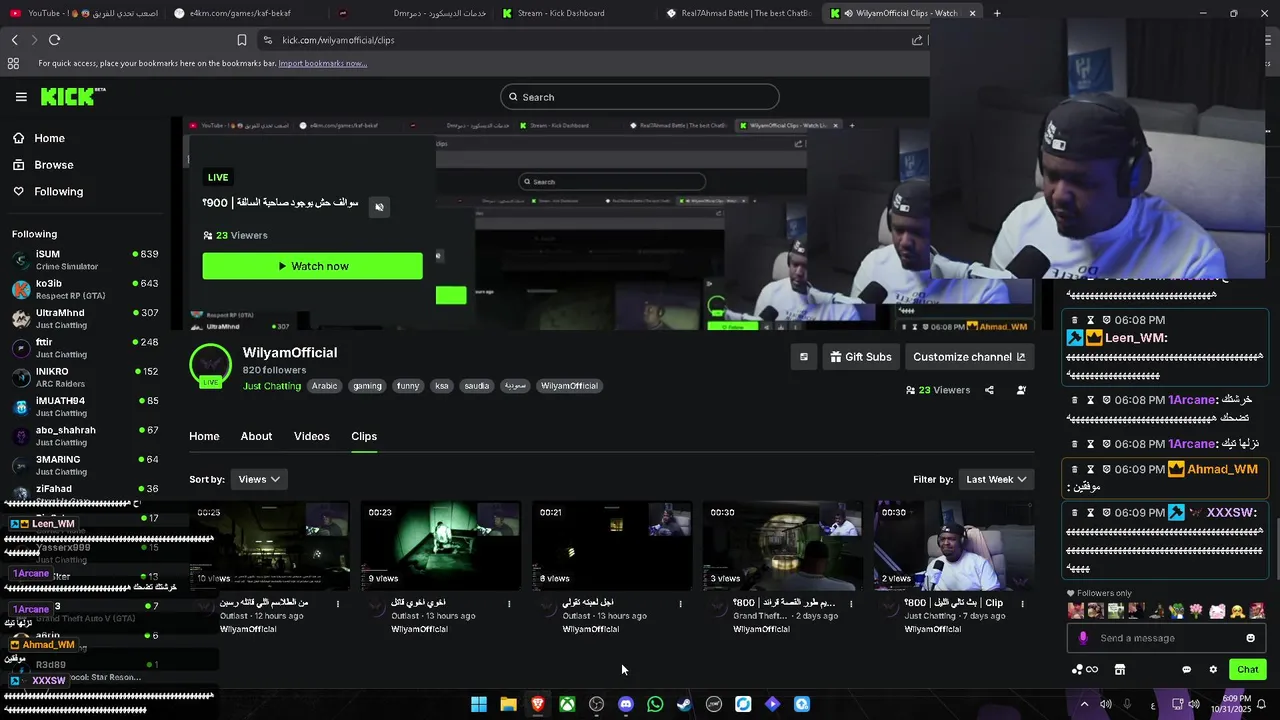Play the 10 views Outlast clip thumbnail
The image size is (1280, 720).
(x=270, y=546)
